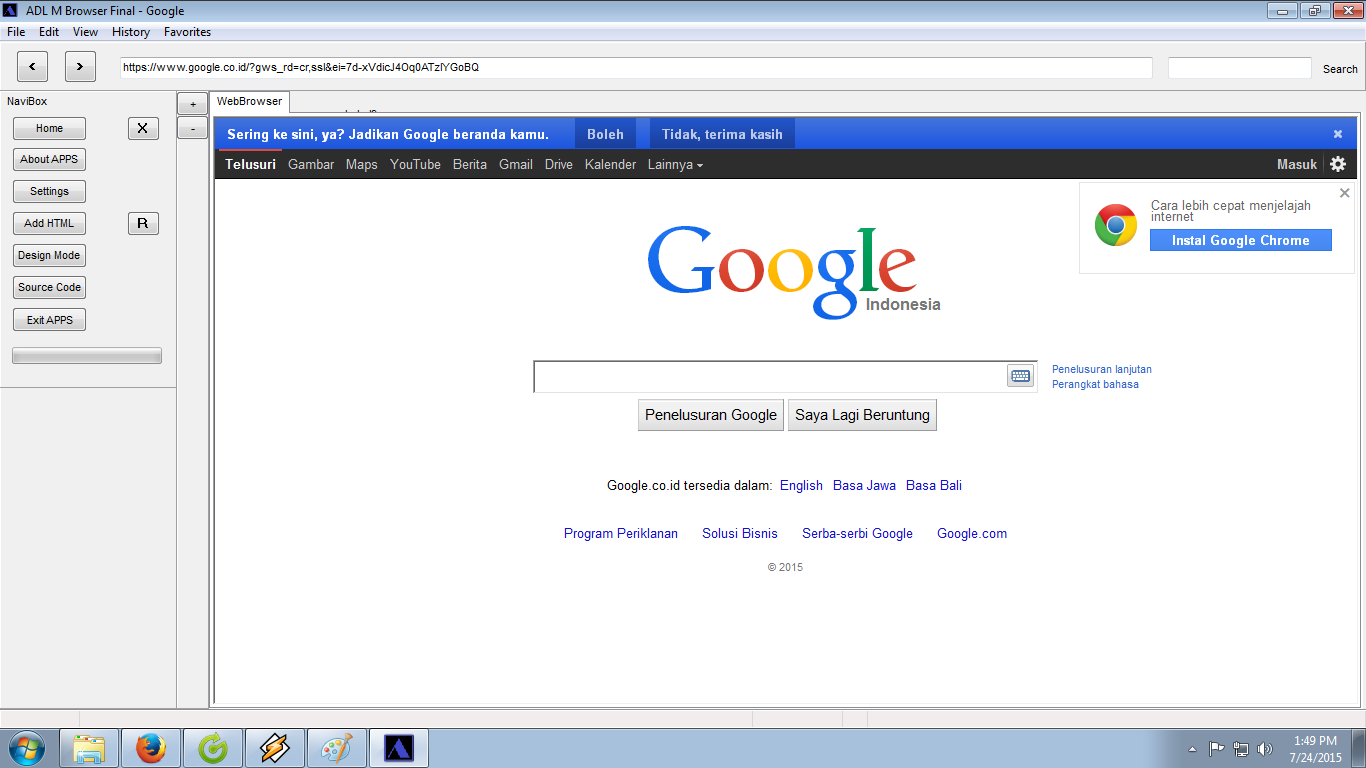Open the paint palette taskbar app
The image size is (1366, 768).
[x=337, y=748]
